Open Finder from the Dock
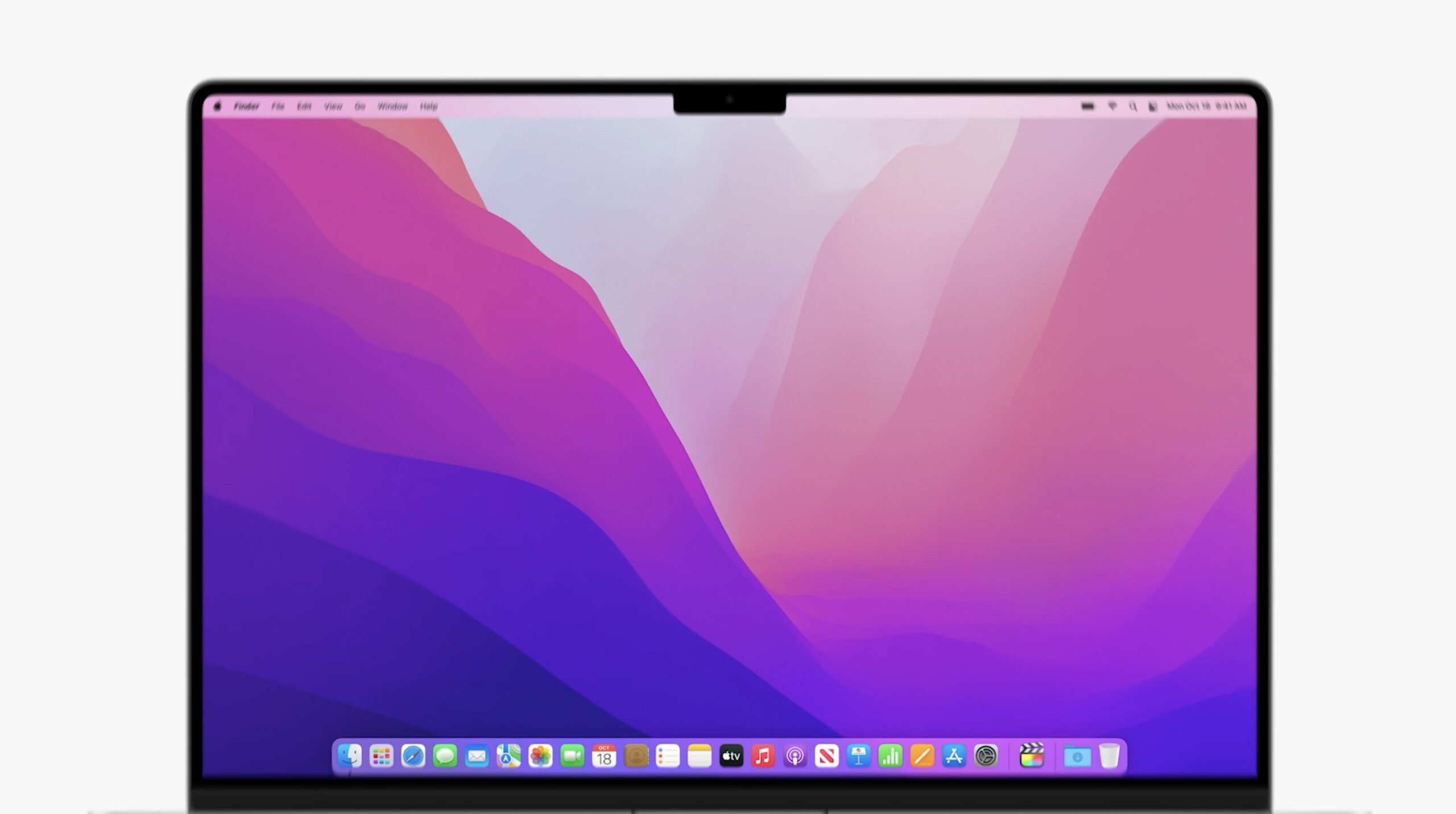The height and width of the screenshot is (814, 1456). pos(349,756)
